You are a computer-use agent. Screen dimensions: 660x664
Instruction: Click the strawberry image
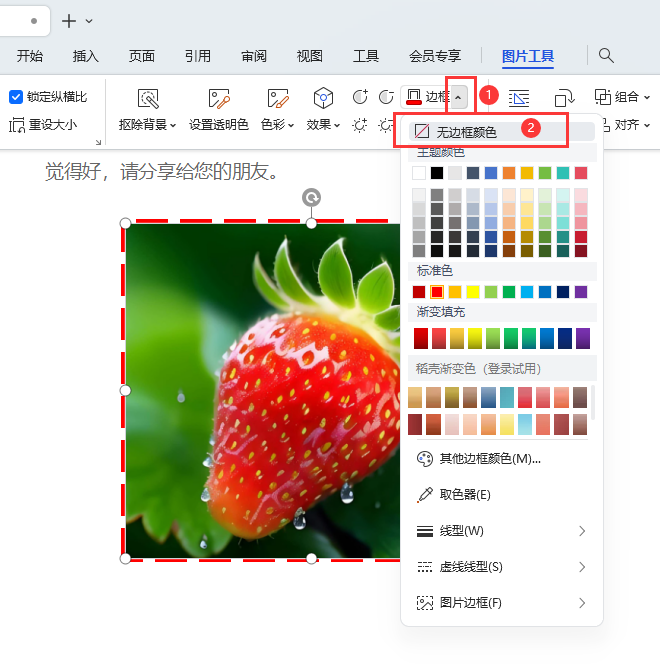tap(262, 390)
